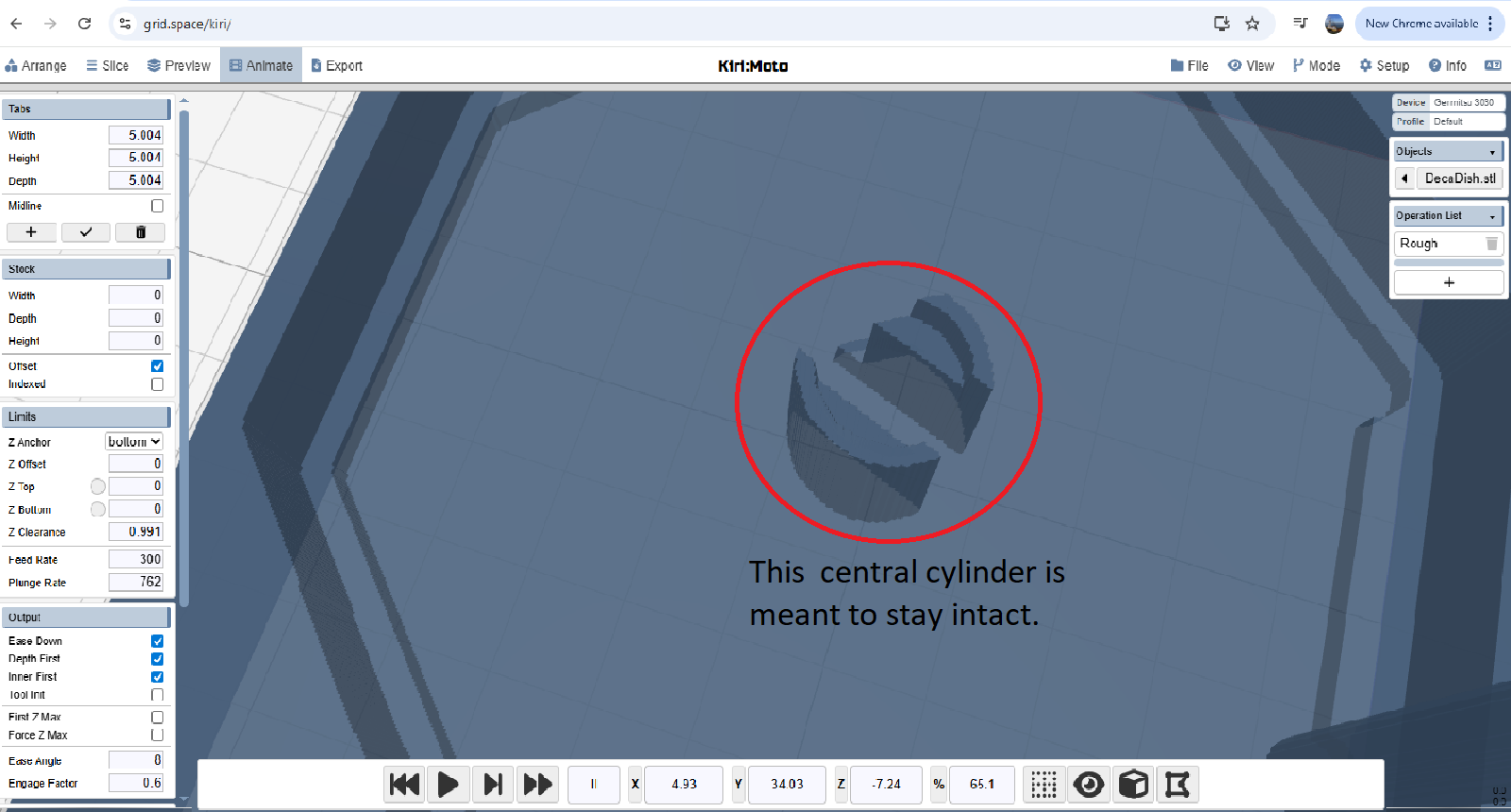
Task: Open the Setup menu
Action: 1384,66
